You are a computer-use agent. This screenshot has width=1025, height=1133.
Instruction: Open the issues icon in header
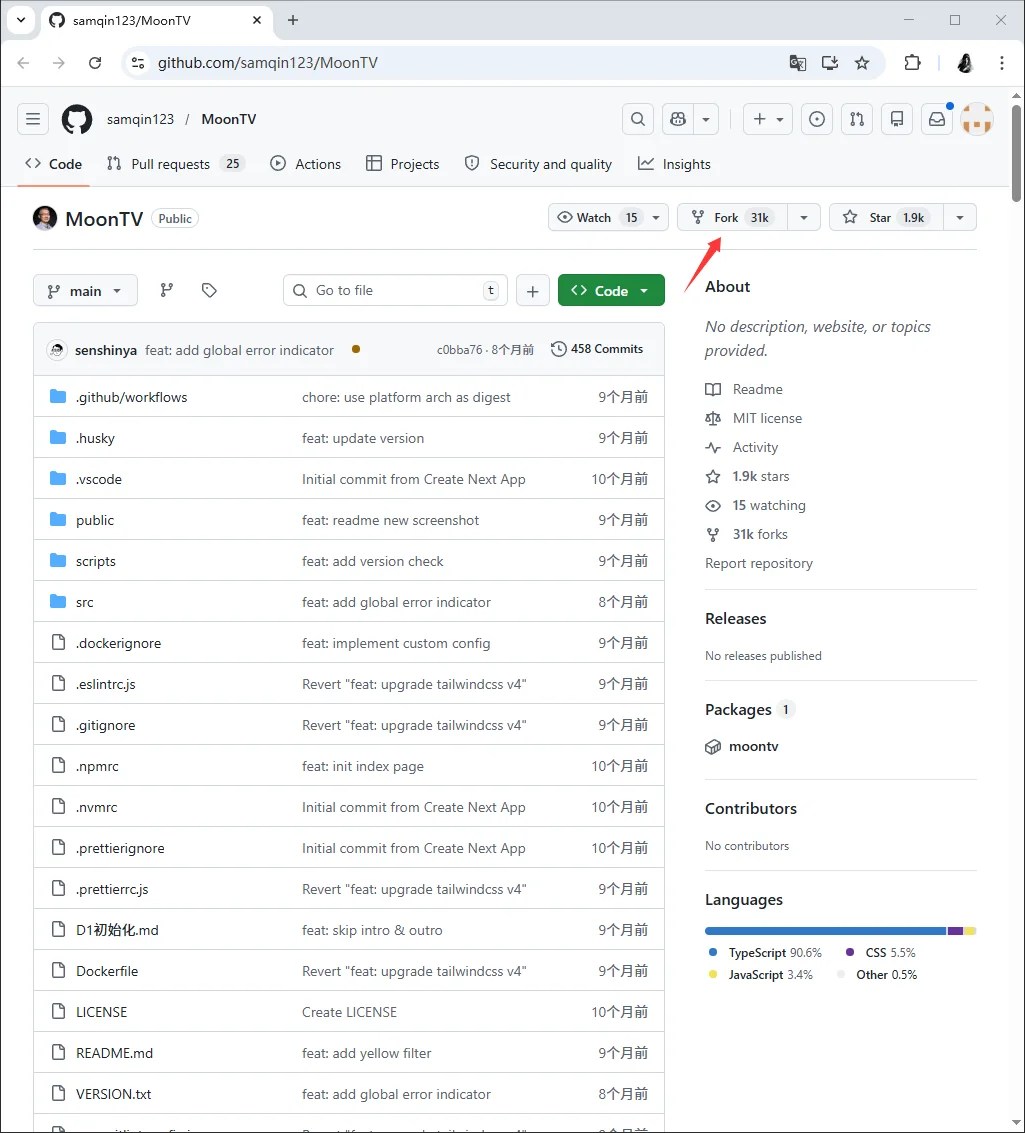(x=817, y=119)
